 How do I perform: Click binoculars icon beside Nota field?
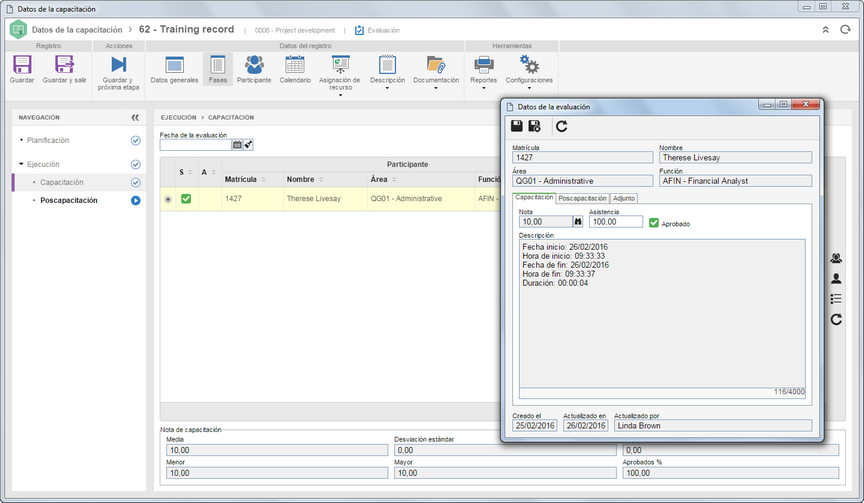click(x=577, y=221)
